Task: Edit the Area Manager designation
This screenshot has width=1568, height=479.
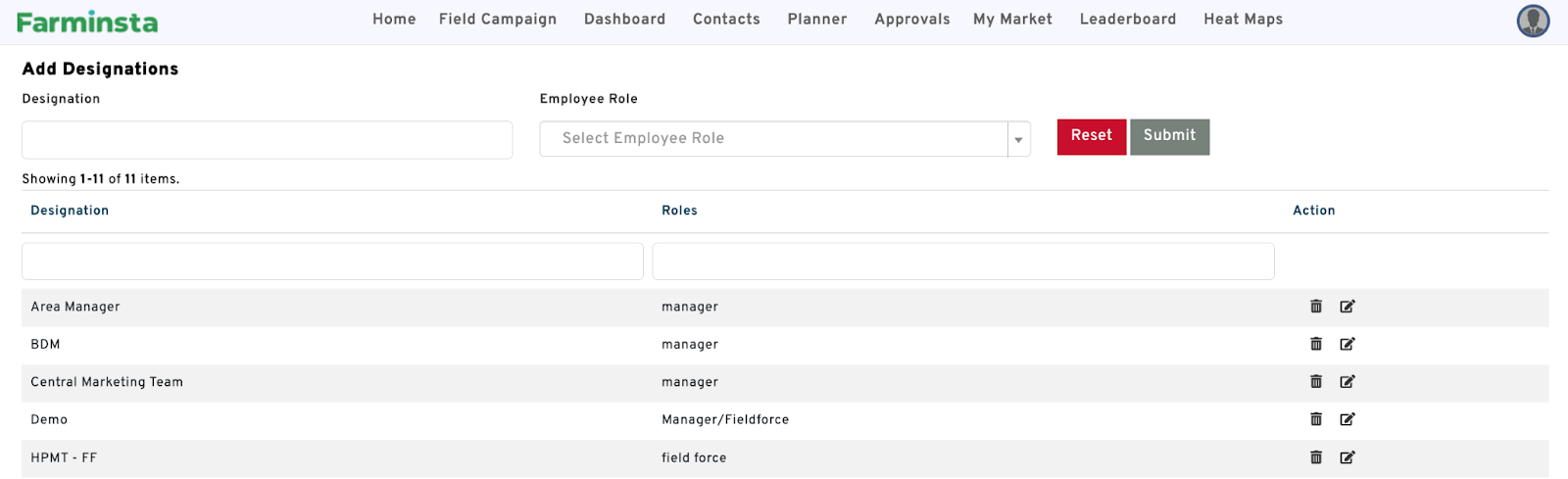Action: point(1347,307)
